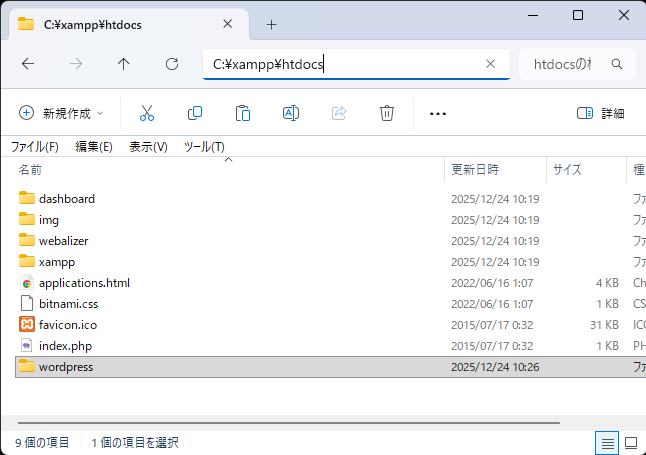Click the Copy icon in toolbar
Viewport: 646px width, 455px height.
pyautogui.click(x=195, y=113)
